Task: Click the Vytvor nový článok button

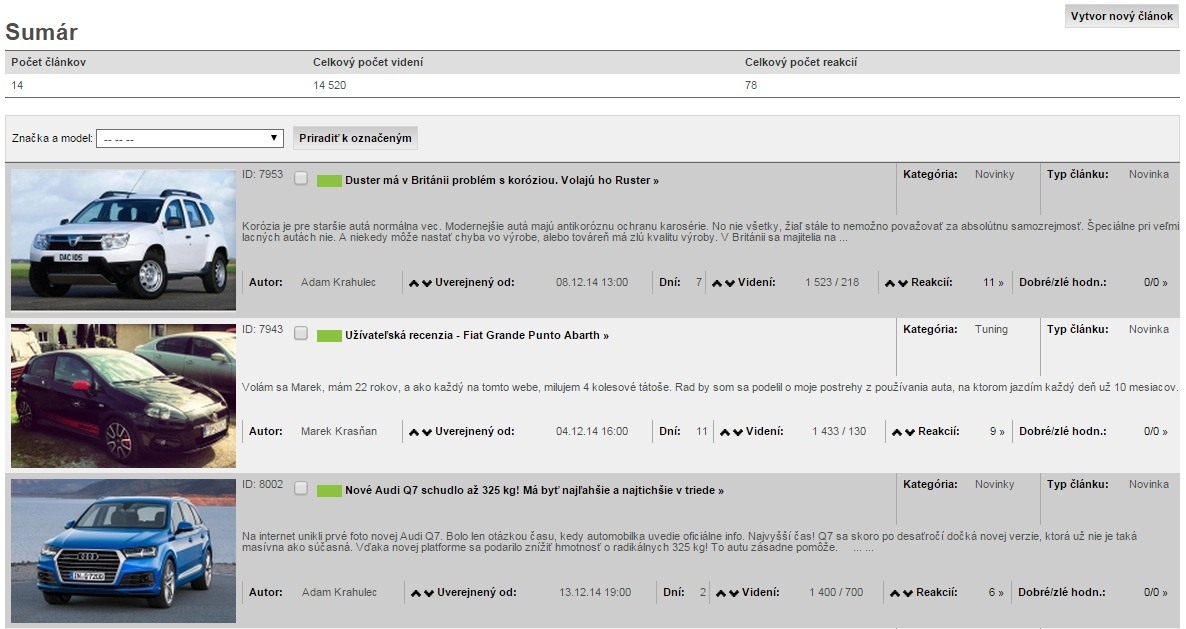Action: click(x=1122, y=16)
